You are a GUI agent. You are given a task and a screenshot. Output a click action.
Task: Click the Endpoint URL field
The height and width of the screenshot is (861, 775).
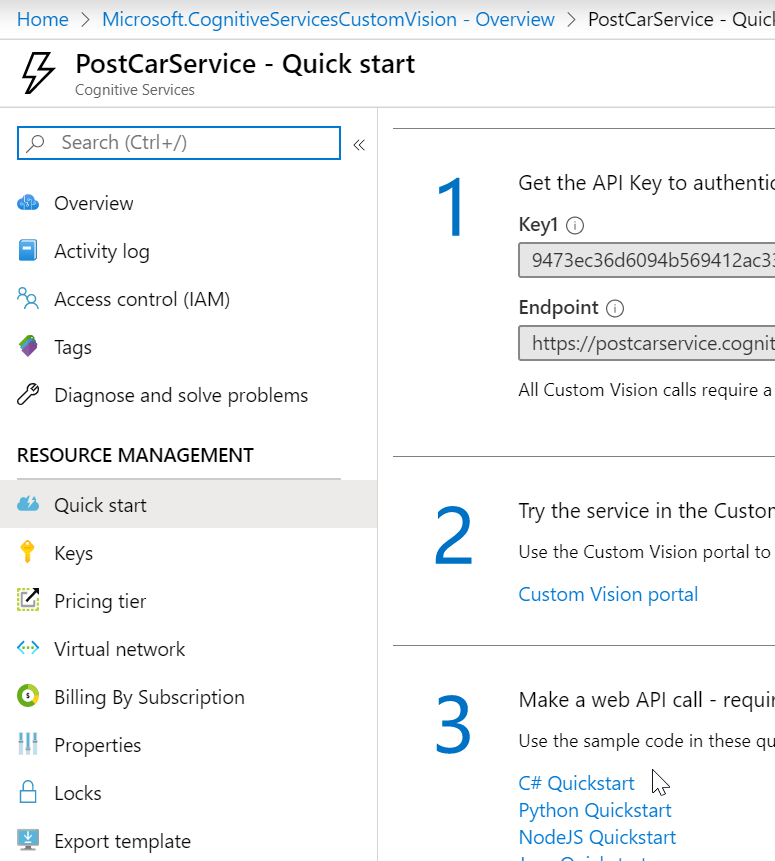click(646, 343)
